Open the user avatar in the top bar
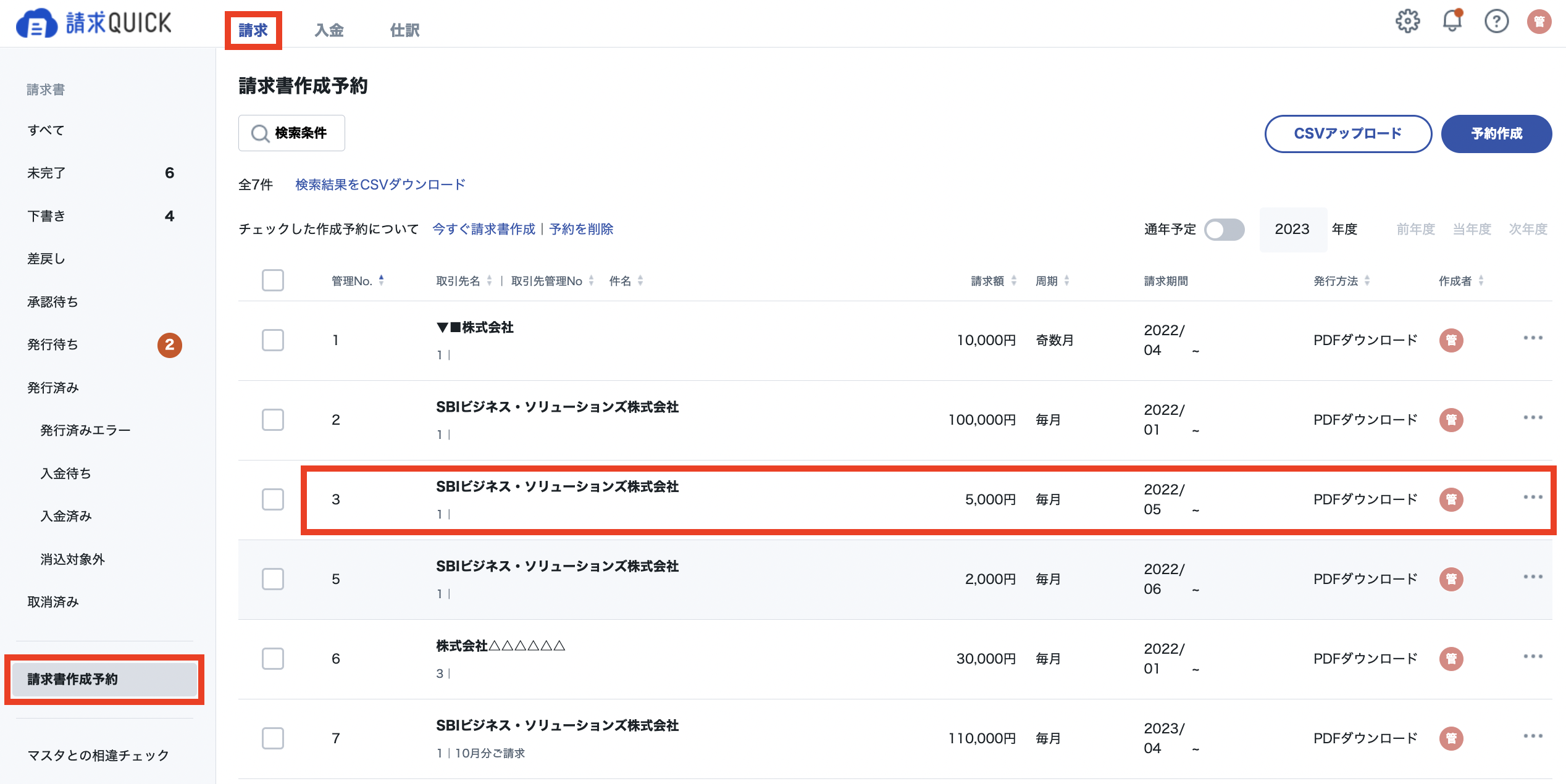Screen dimensions: 1566x784 point(1539,22)
